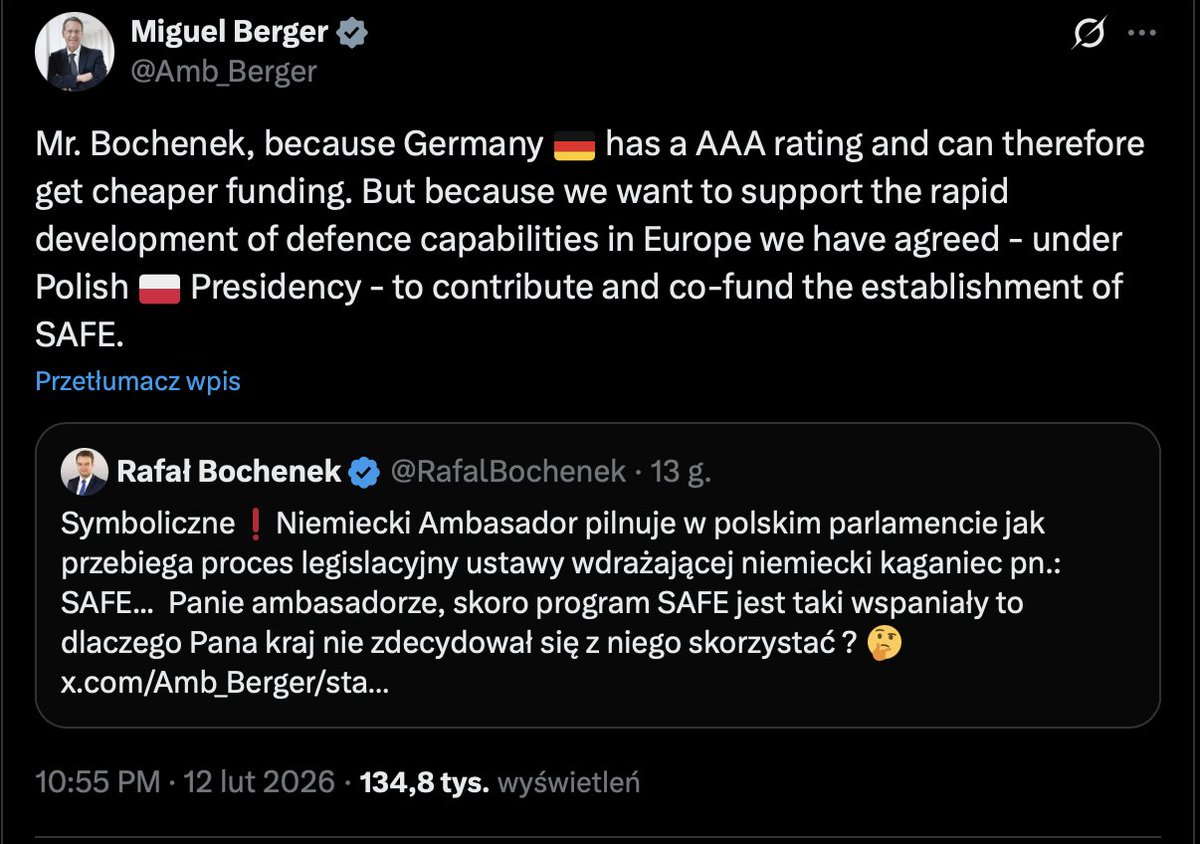This screenshot has width=1200, height=844.
Task: Open the quoted post starting with "Symboliczne"
Action: click(x=598, y=580)
